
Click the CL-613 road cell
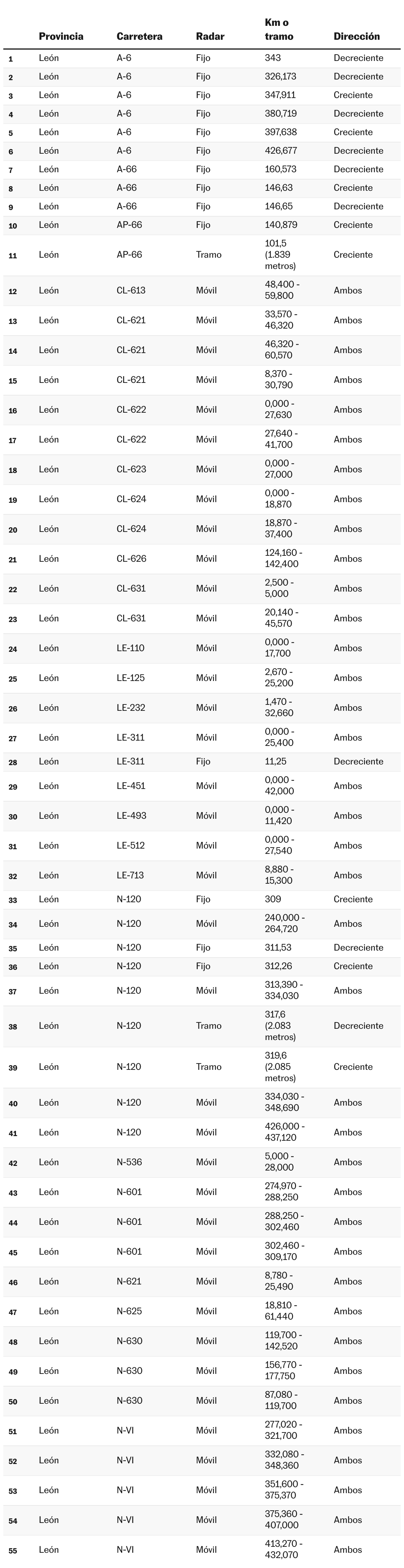click(x=131, y=290)
